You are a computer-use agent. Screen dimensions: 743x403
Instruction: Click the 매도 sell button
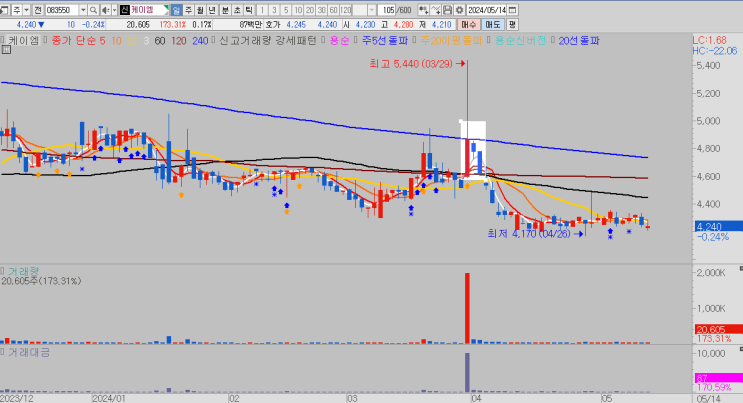[x=493, y=25]
